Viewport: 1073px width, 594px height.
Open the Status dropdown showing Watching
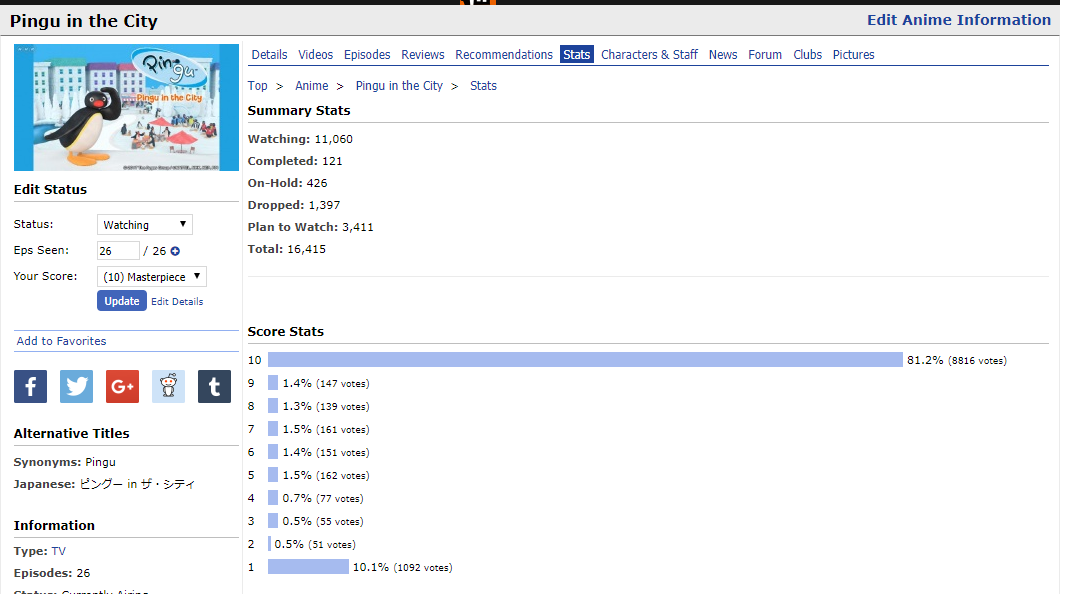(145, 225)
